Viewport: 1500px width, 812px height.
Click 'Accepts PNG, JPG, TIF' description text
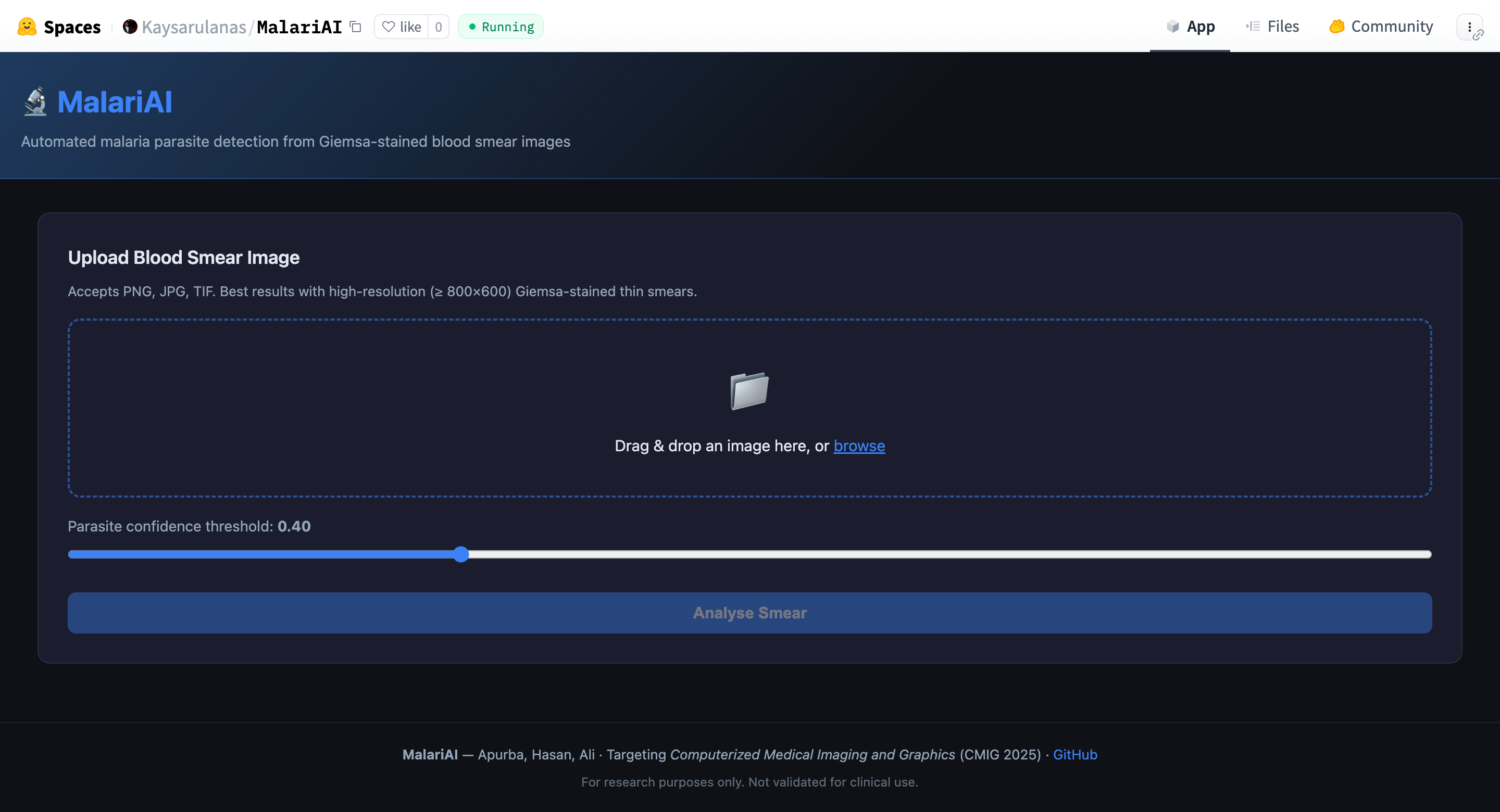pos(382,291)
